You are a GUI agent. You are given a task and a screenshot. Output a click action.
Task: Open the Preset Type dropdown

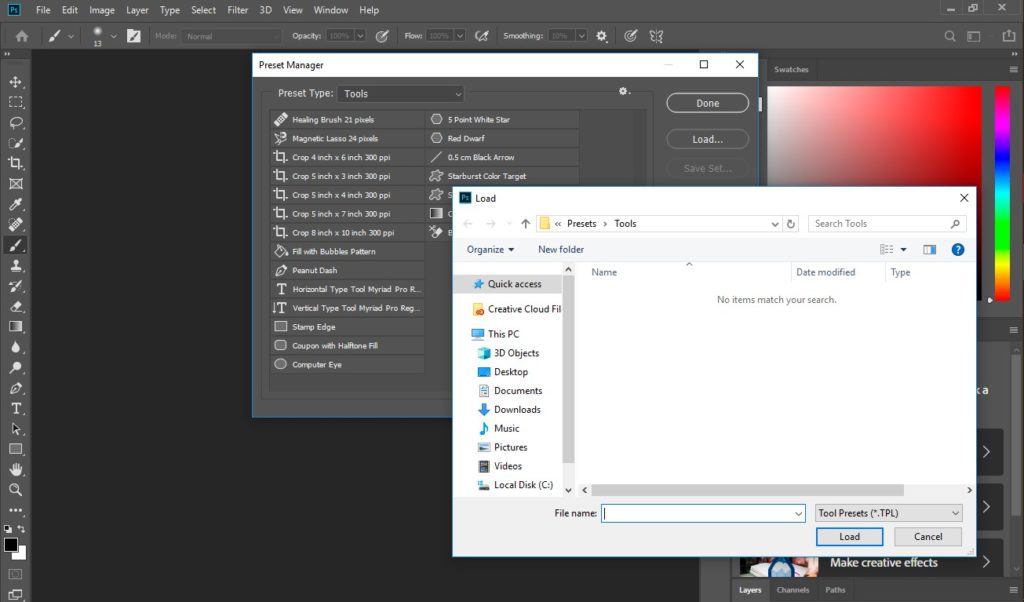pos(400,94)
